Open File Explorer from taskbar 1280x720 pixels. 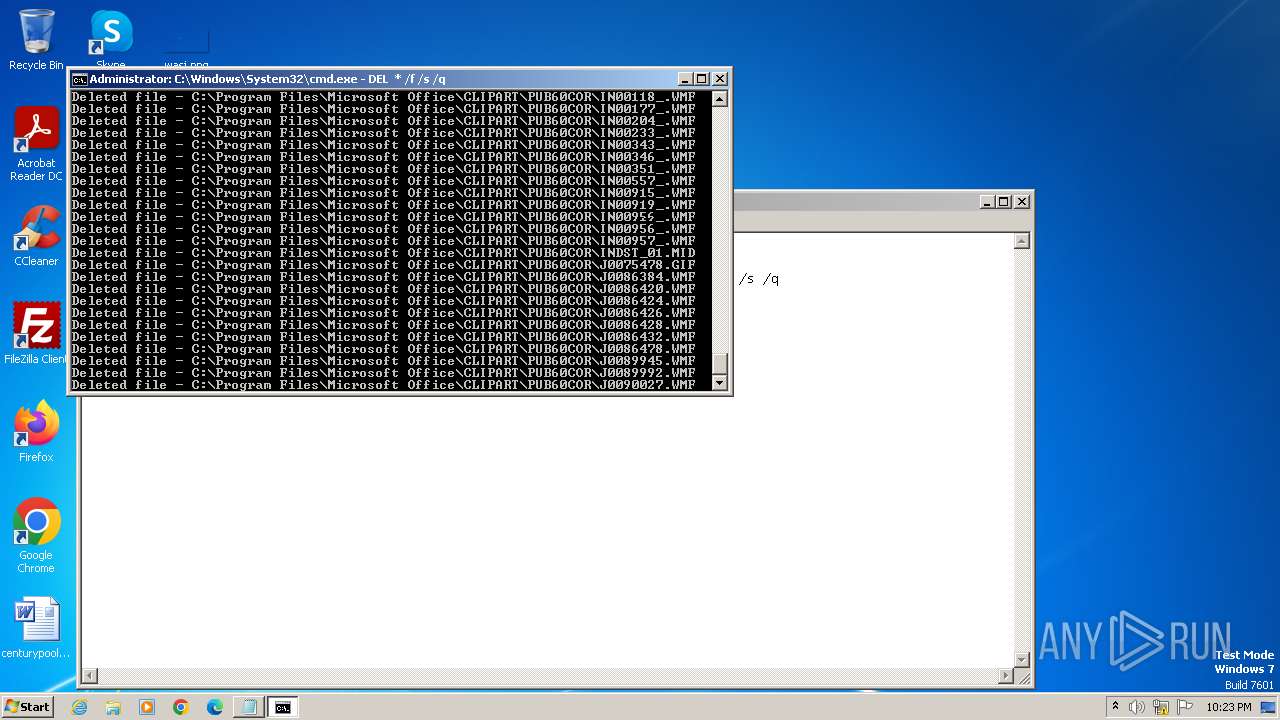coord(113,707)
